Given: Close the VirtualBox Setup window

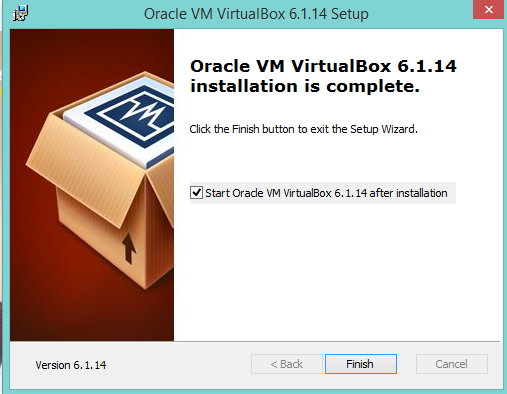Looking at the screenshot, I should [488, 9].
